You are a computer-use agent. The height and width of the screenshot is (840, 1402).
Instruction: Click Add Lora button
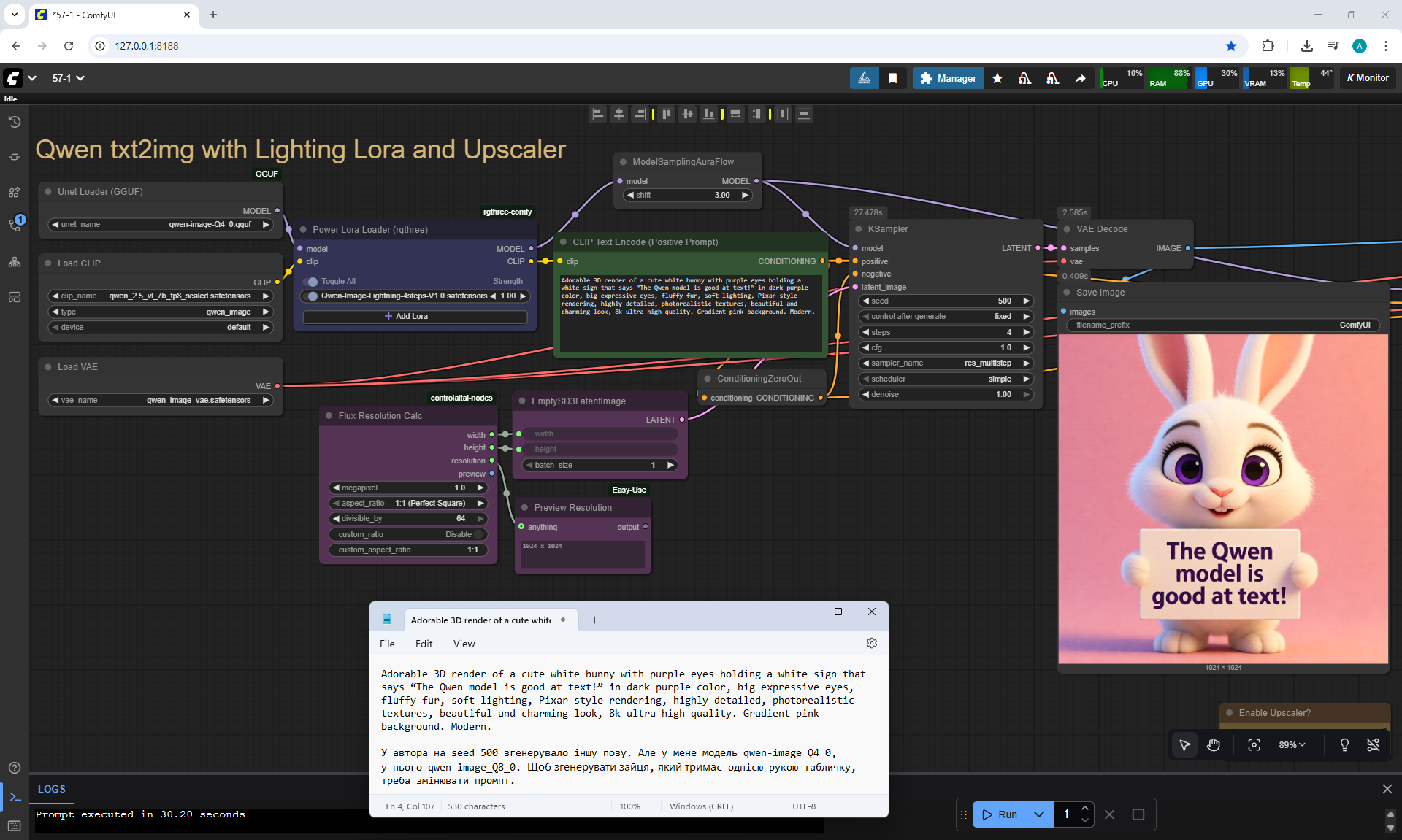[414, 316]
